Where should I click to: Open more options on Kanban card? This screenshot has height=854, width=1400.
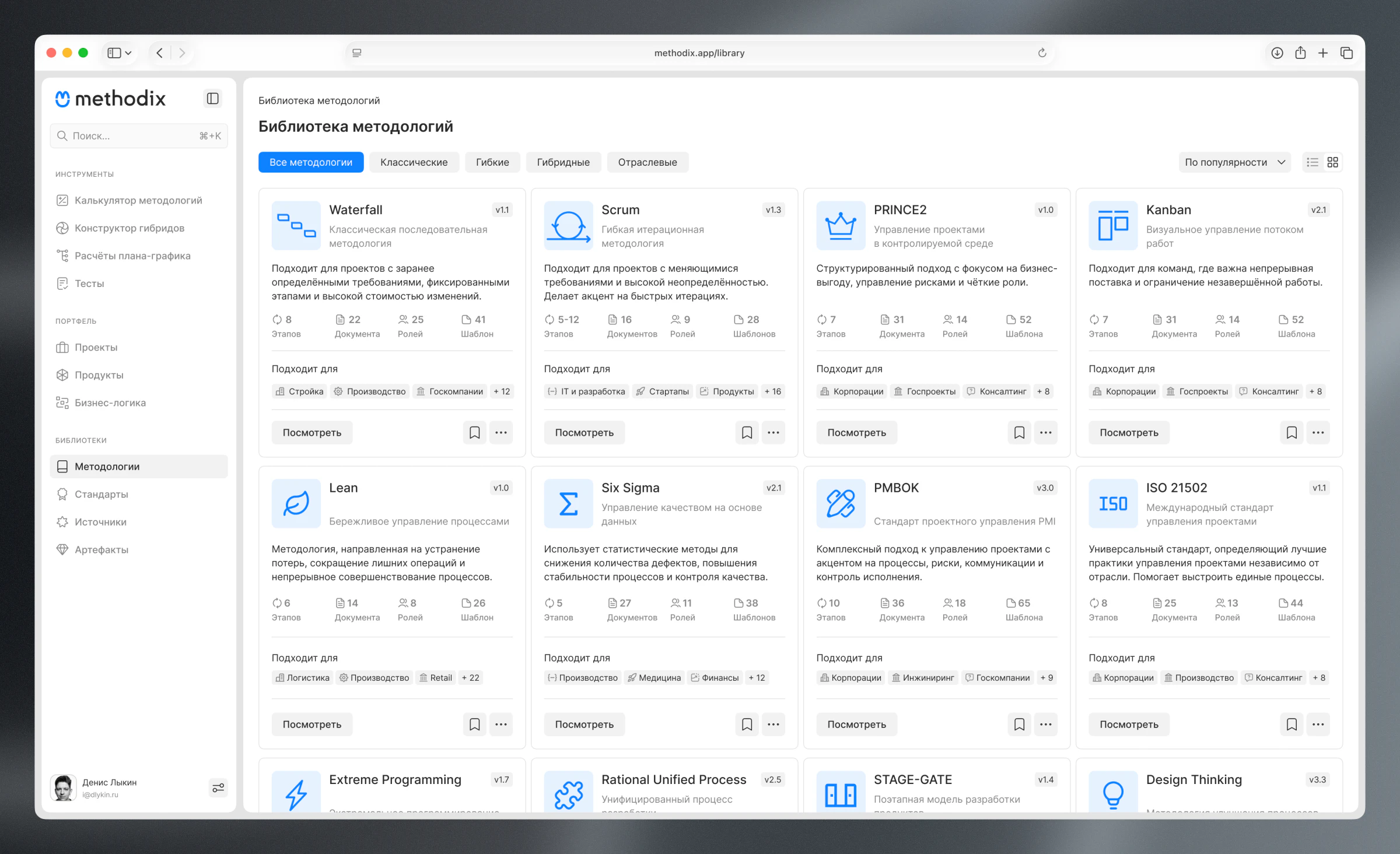pyautogui.click(x=1318, y=432)
